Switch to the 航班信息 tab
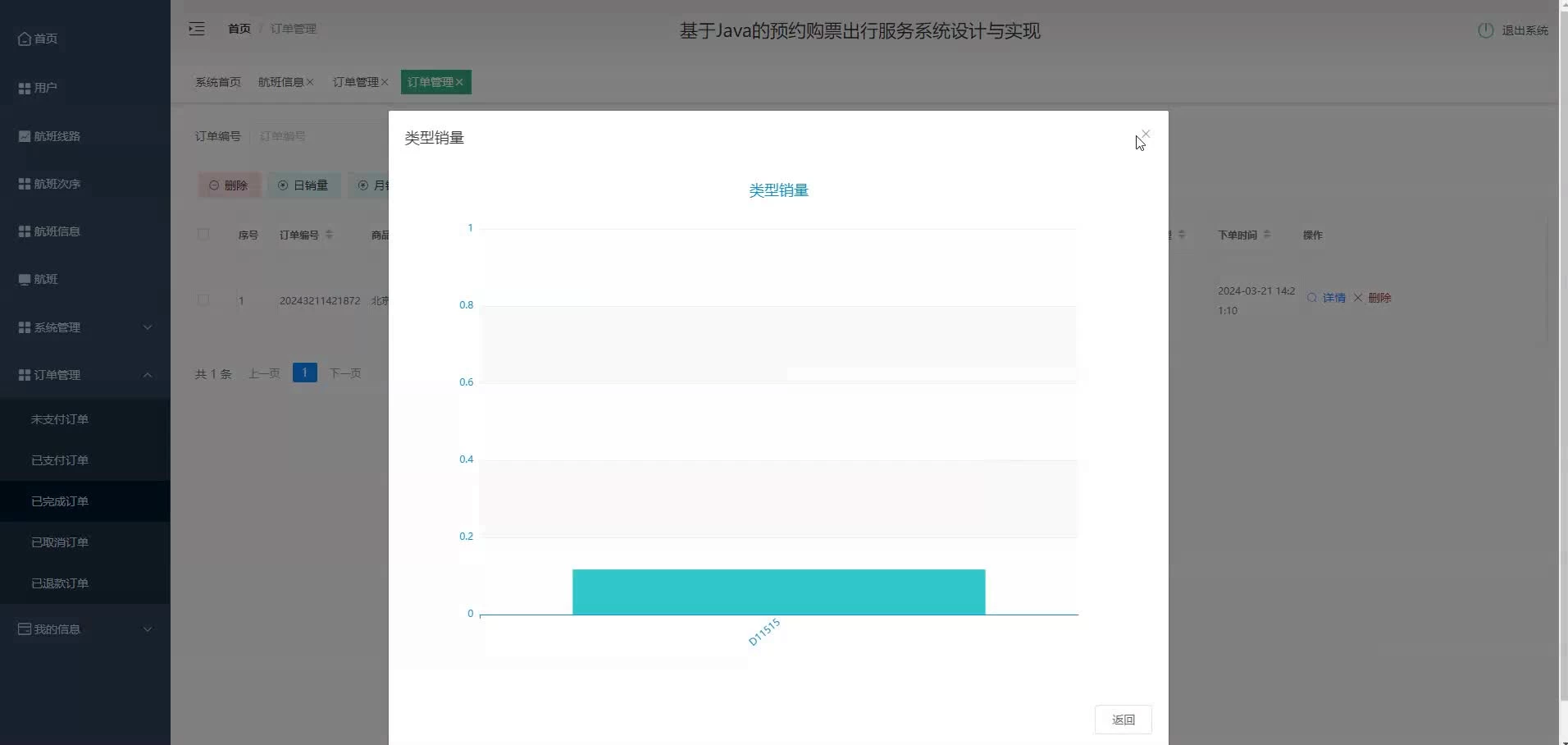This screenshot has height=745, width=1568. coord(280,82)
